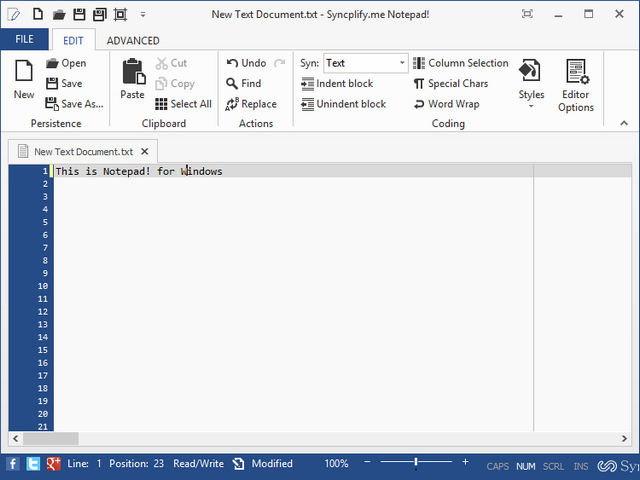Click the full screen icon in the quick access toolbar

pos(120,15)
